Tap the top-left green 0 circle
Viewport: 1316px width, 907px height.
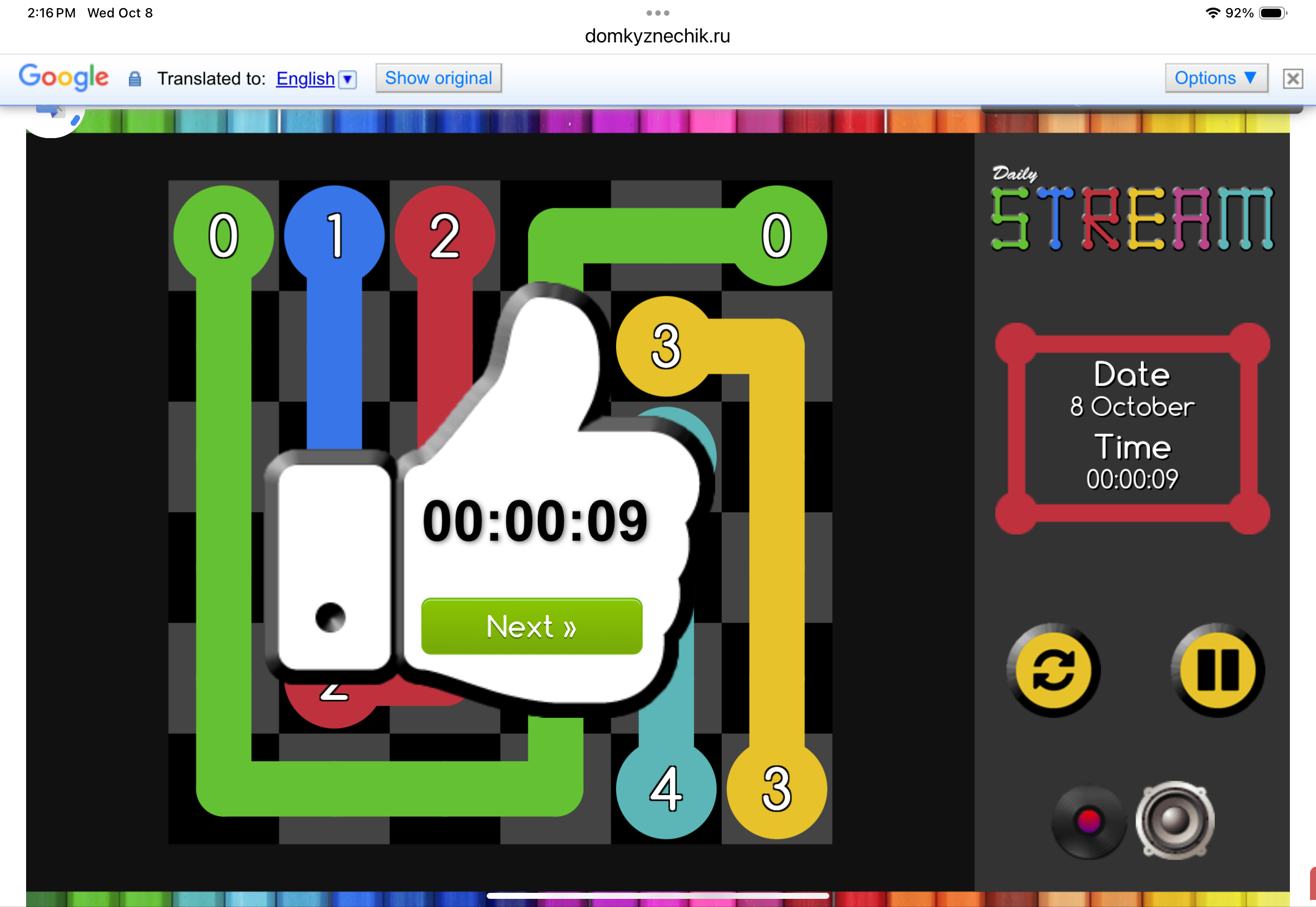[x=224, y=235]
